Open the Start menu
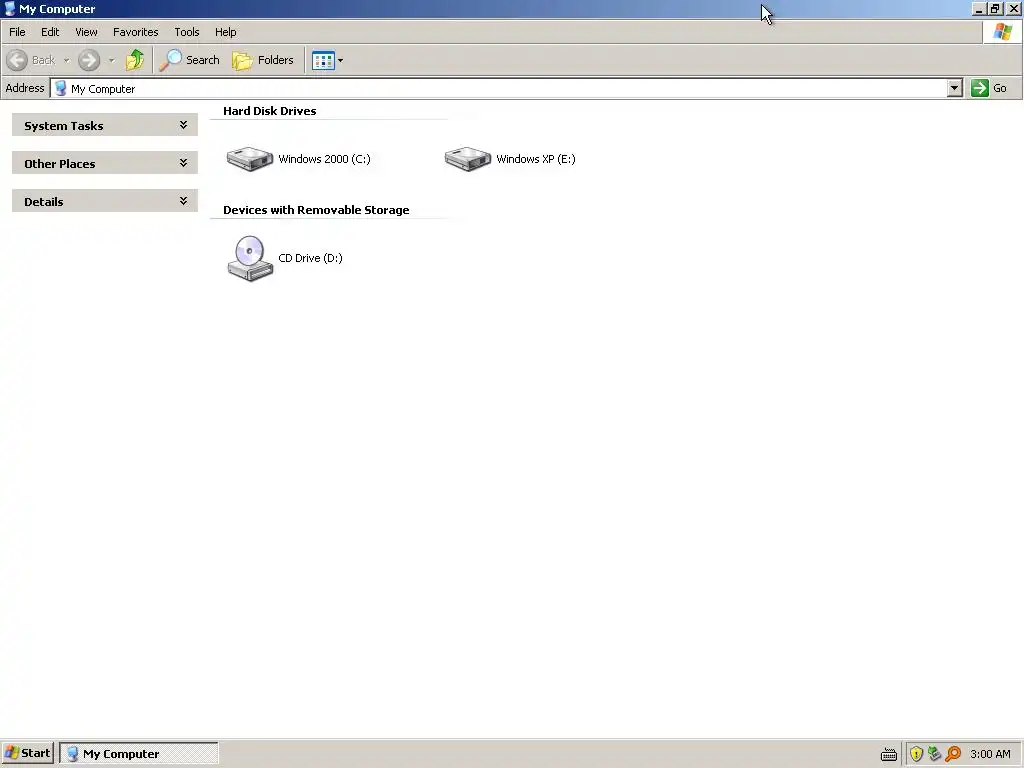The image size is (1024, 768). (27, 753)
